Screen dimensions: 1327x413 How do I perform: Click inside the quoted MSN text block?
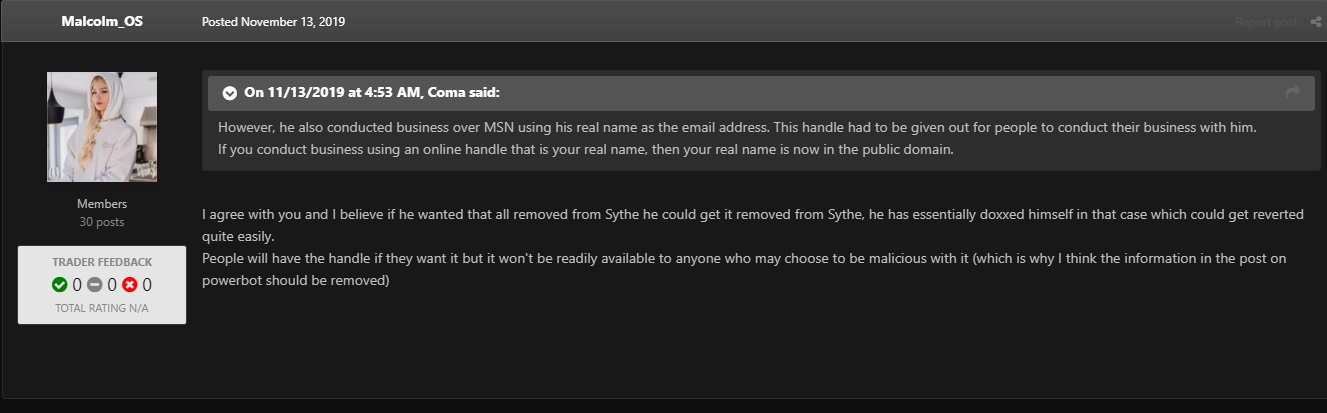point(737,139)
